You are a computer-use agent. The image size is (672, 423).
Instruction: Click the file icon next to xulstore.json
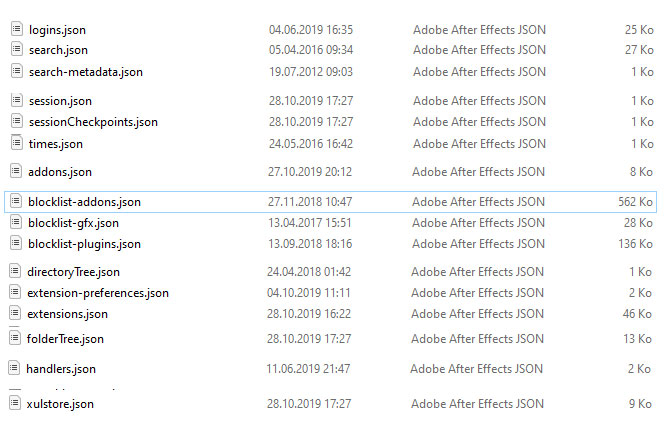[15, 403]
